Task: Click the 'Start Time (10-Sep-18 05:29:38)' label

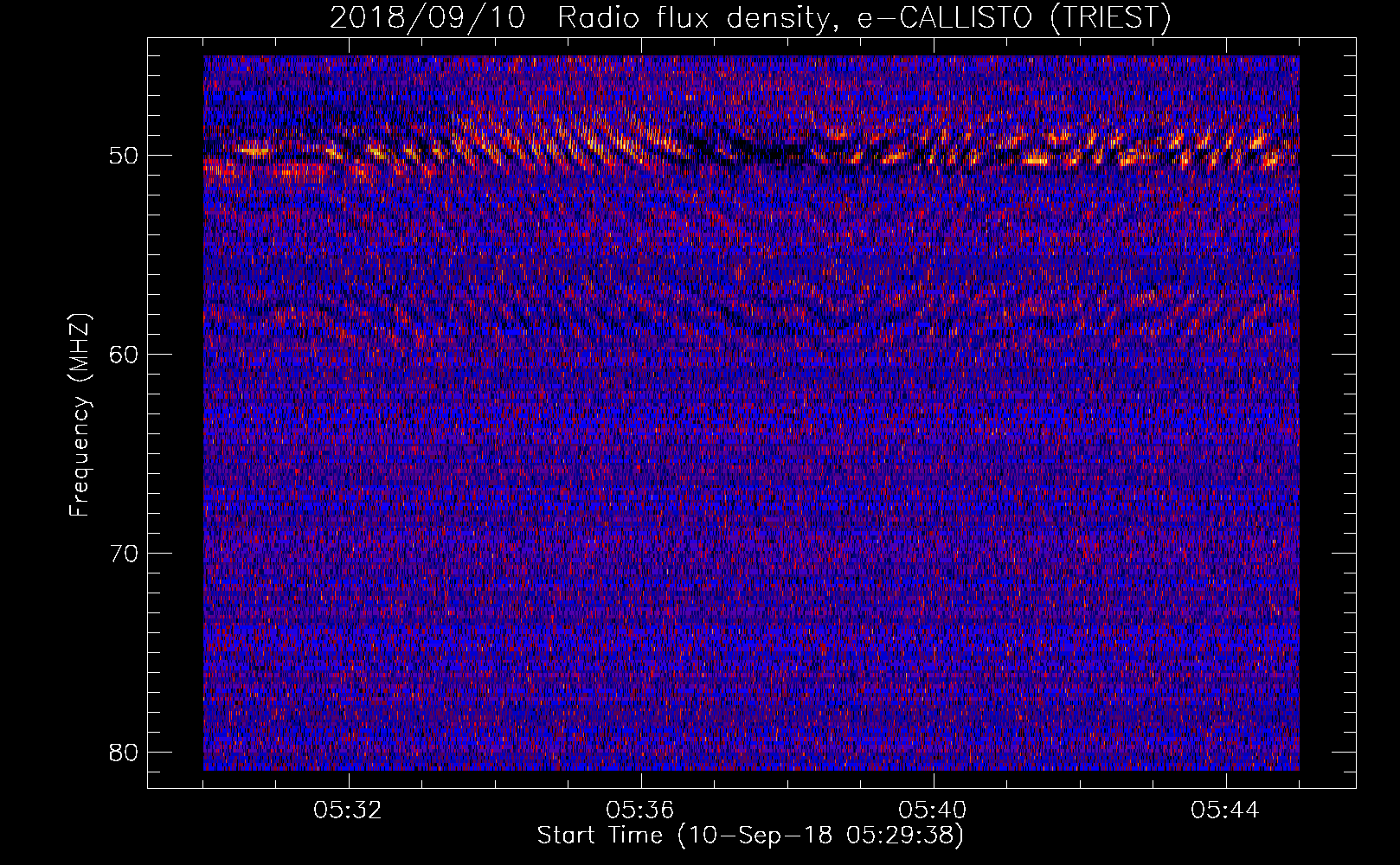Action: click(x=750, y=836)
